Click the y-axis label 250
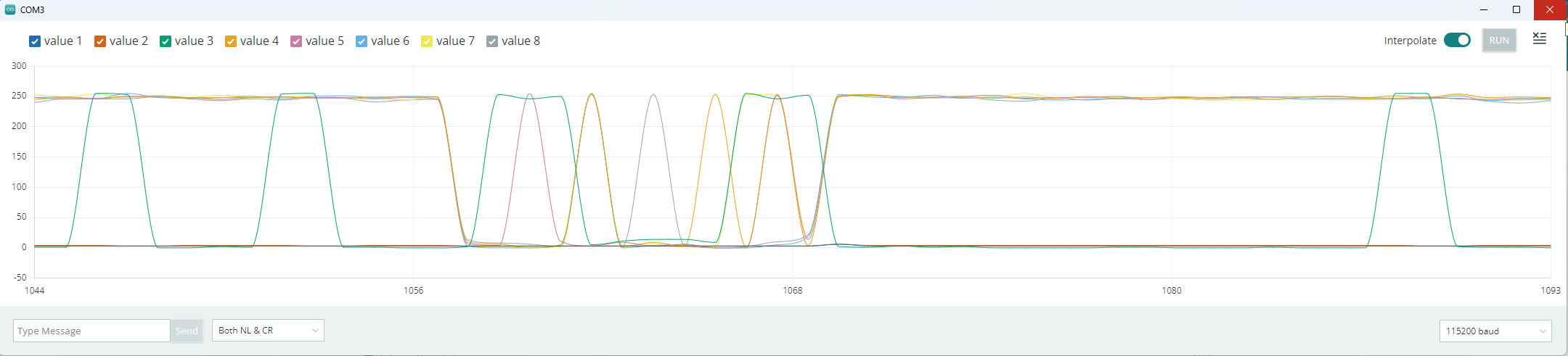This screenshot has width=1568, height=356. tap(19, 96)
